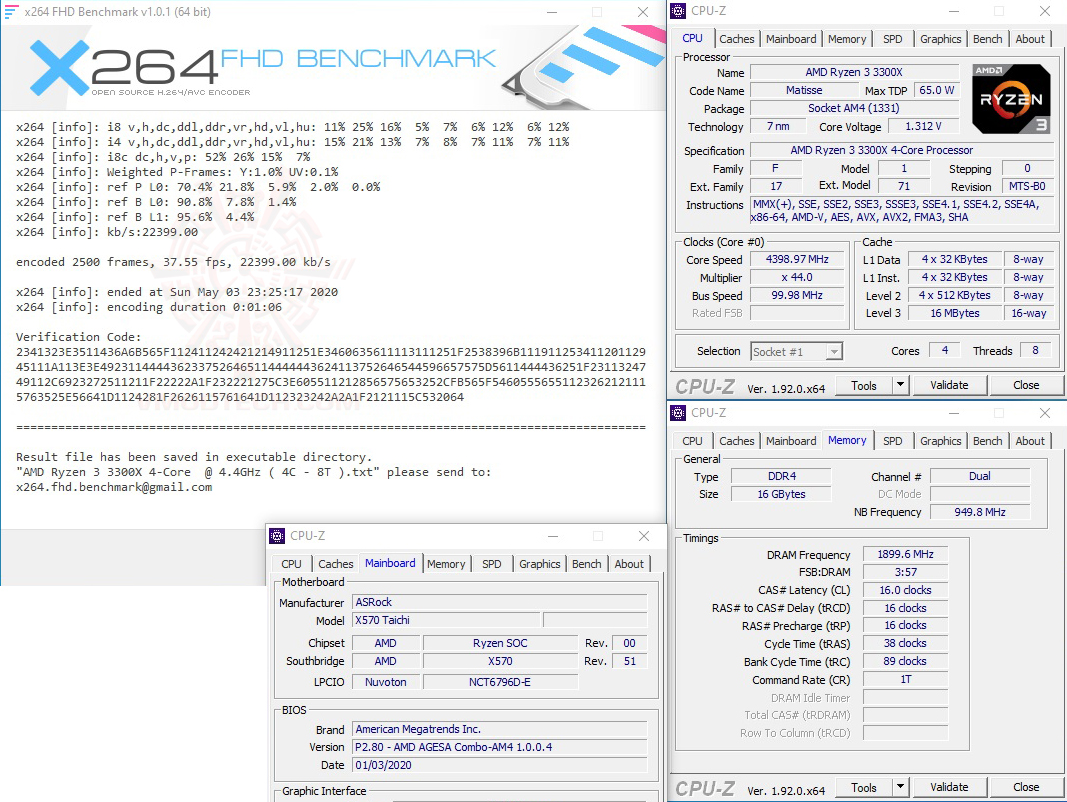1067x802 pixels.
Task: Click the Close button in the Memory window
Action: click(x=1025, y=787)
